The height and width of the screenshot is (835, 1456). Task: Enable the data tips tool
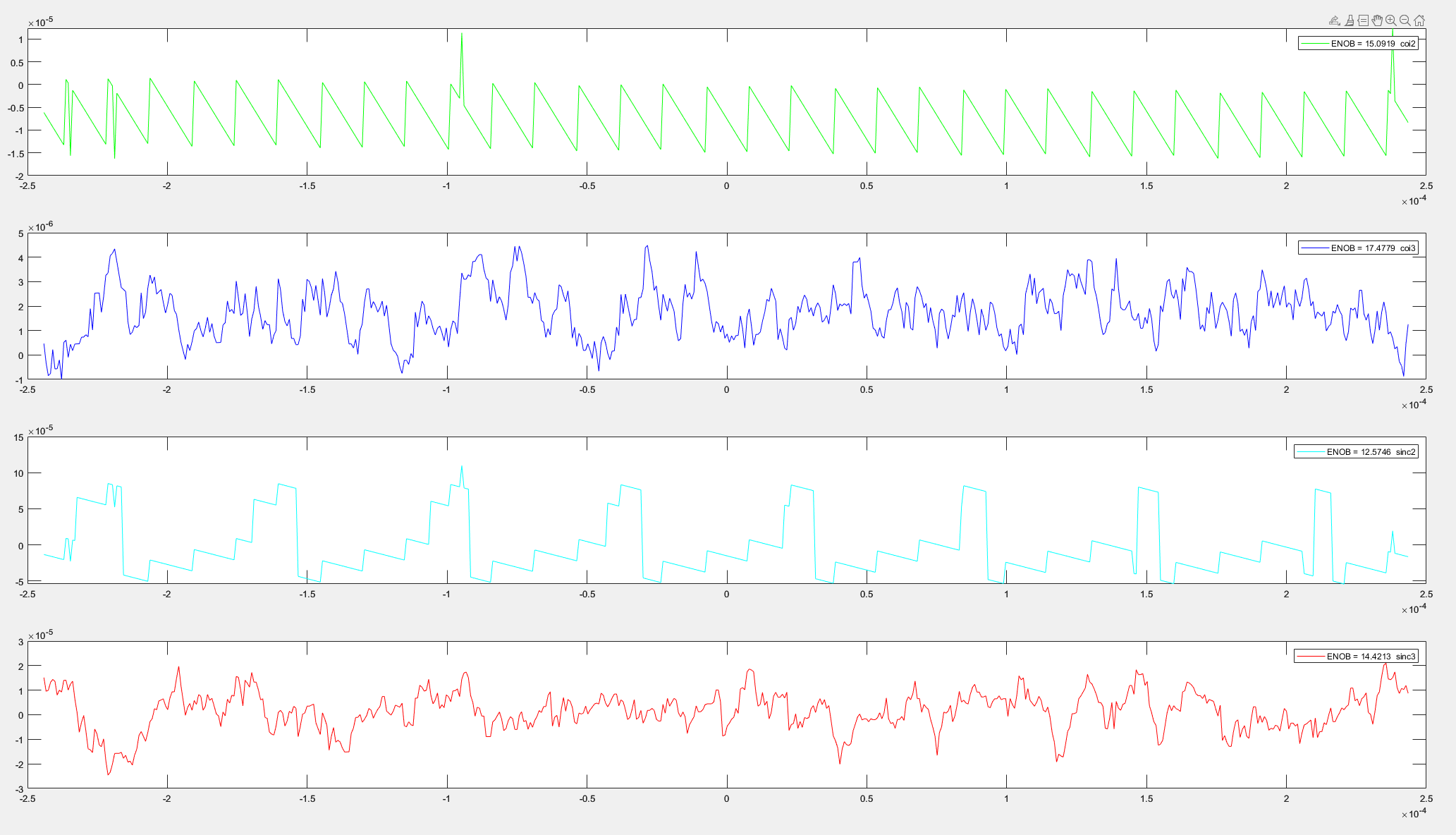[1363, 20]
